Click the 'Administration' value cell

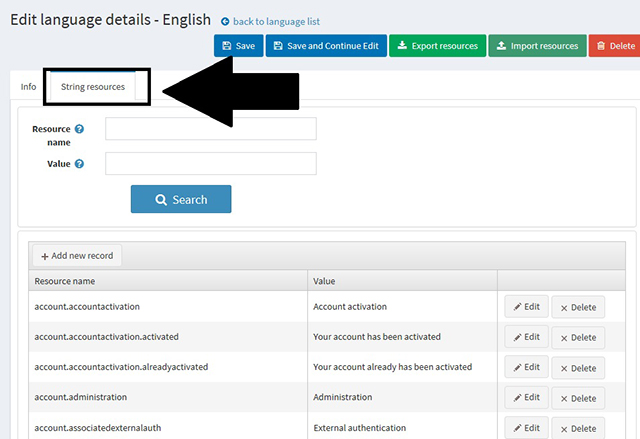402,397
